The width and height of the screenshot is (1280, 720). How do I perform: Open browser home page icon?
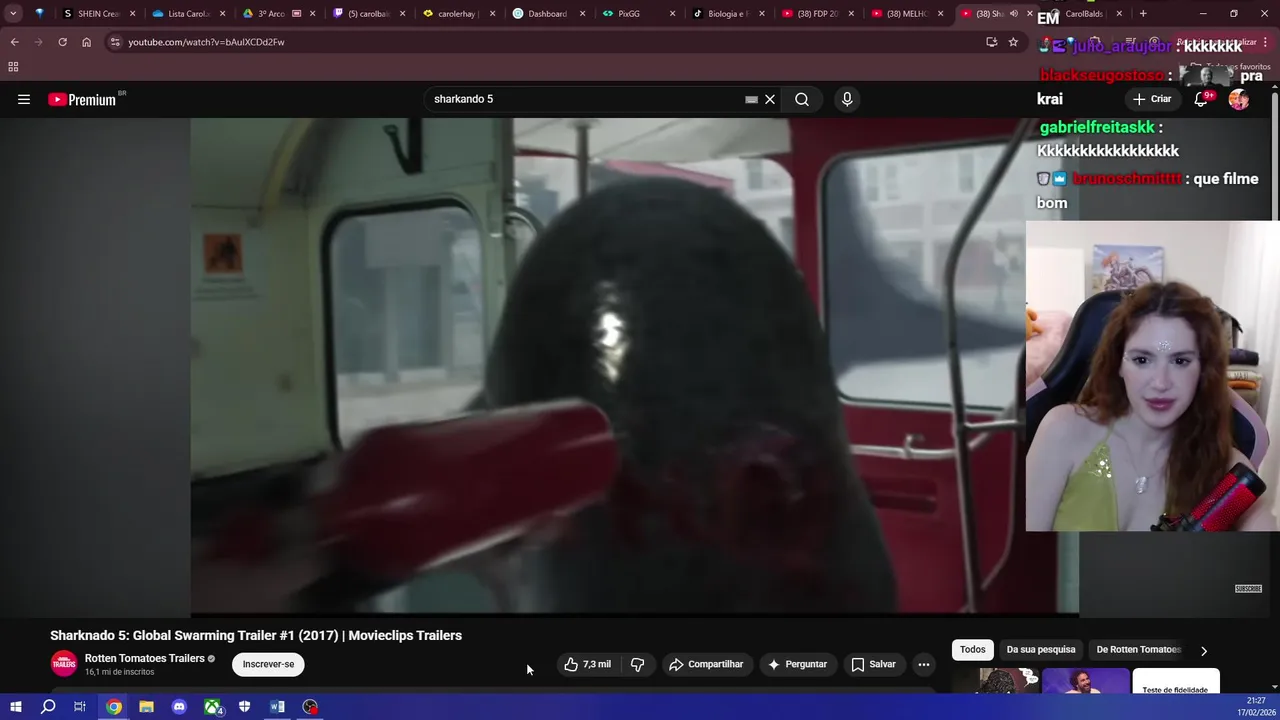point(86,42)
